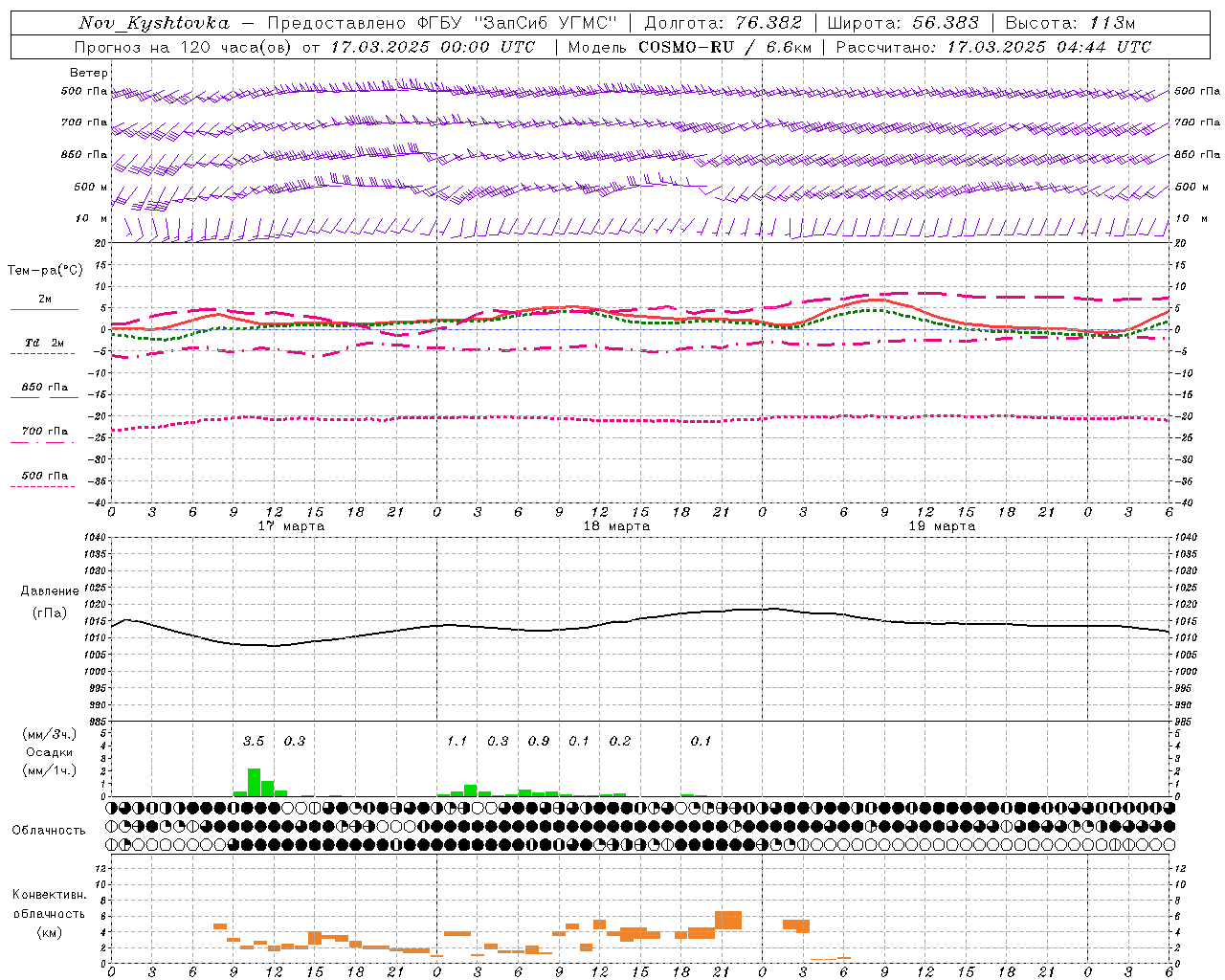Viewport: 1225px width, 980px height.
Task: Click the 'Ветер' wind panel label
Action: click(89, 73)
